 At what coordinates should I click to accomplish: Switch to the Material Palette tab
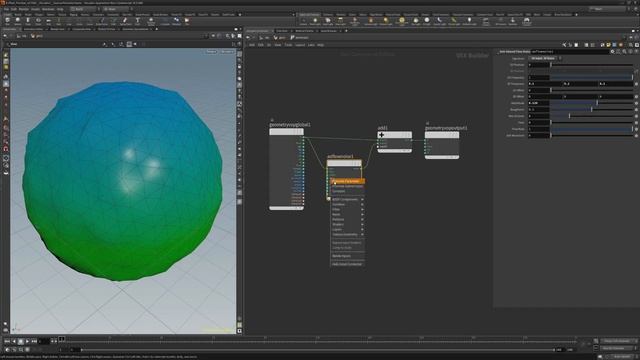(x=304, y=31)
